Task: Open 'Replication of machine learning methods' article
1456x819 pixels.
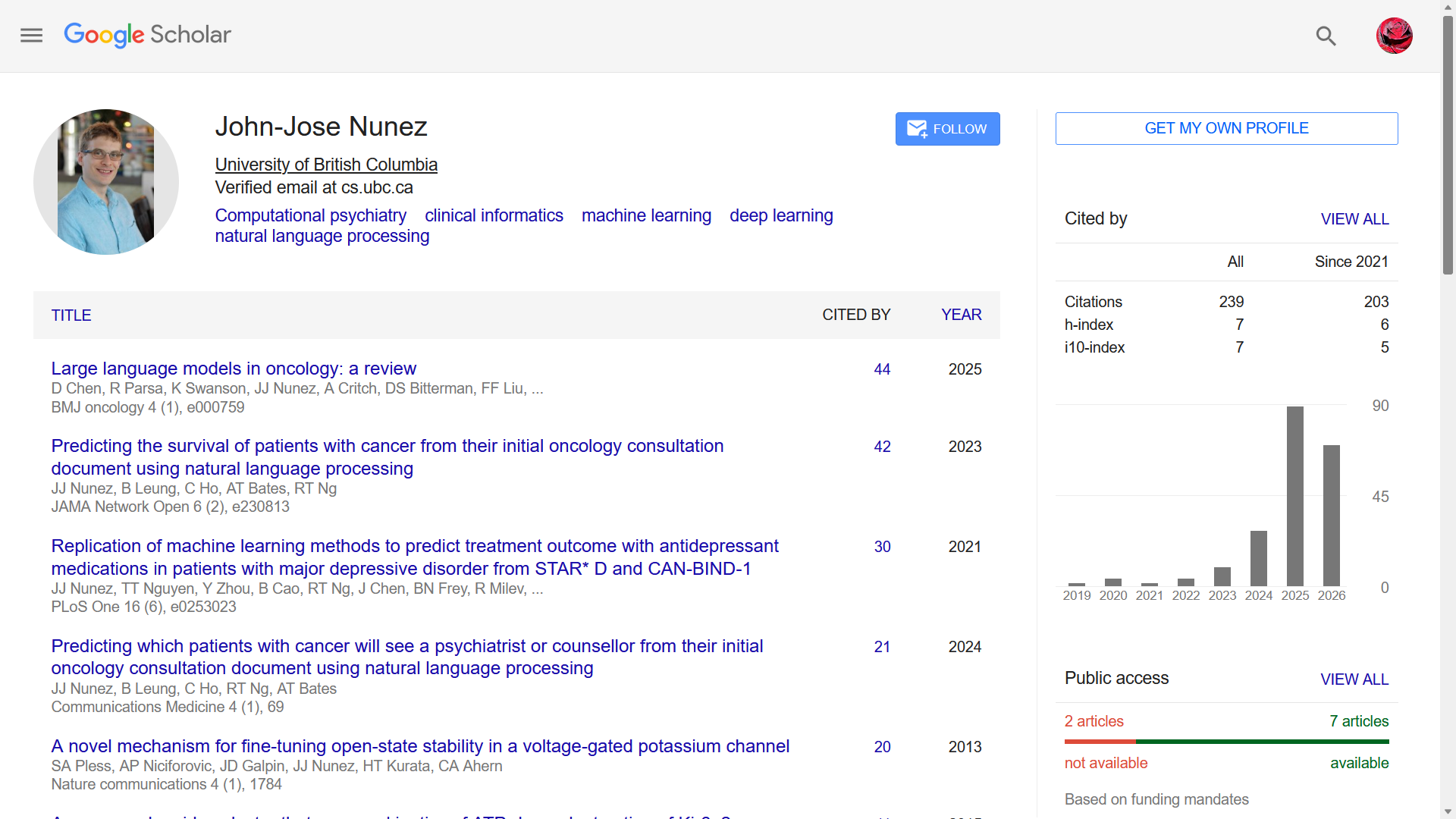Action: click(x=415, y=557)
